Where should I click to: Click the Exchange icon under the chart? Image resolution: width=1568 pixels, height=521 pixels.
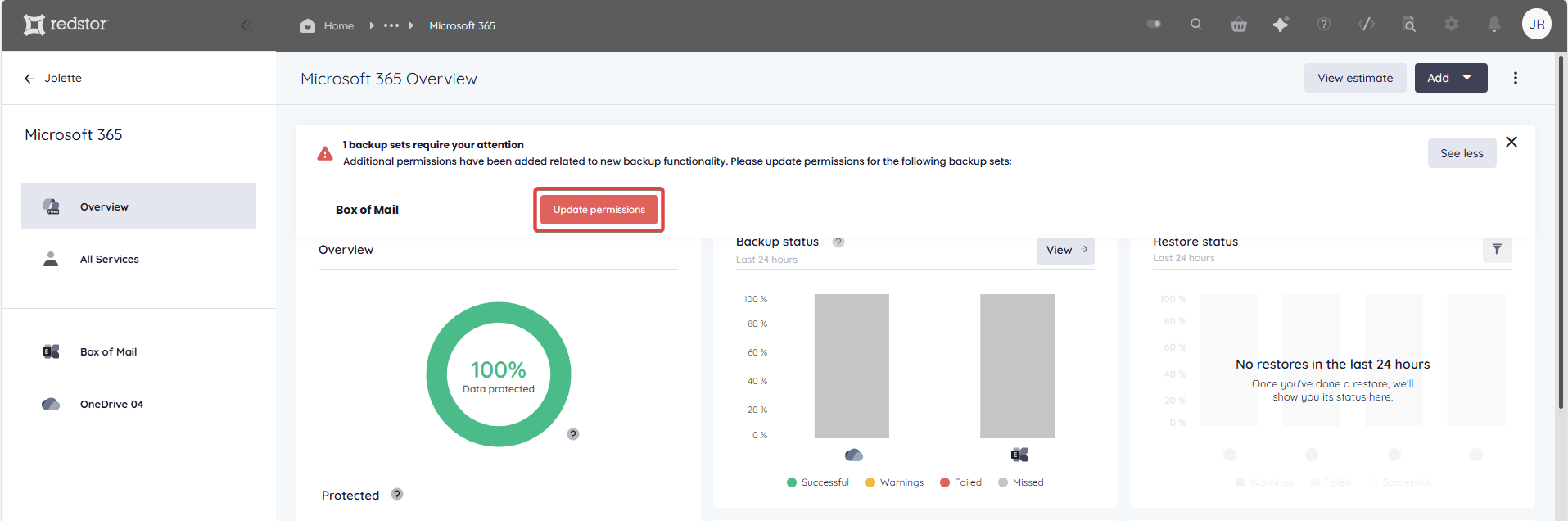tap(1019, 455)
